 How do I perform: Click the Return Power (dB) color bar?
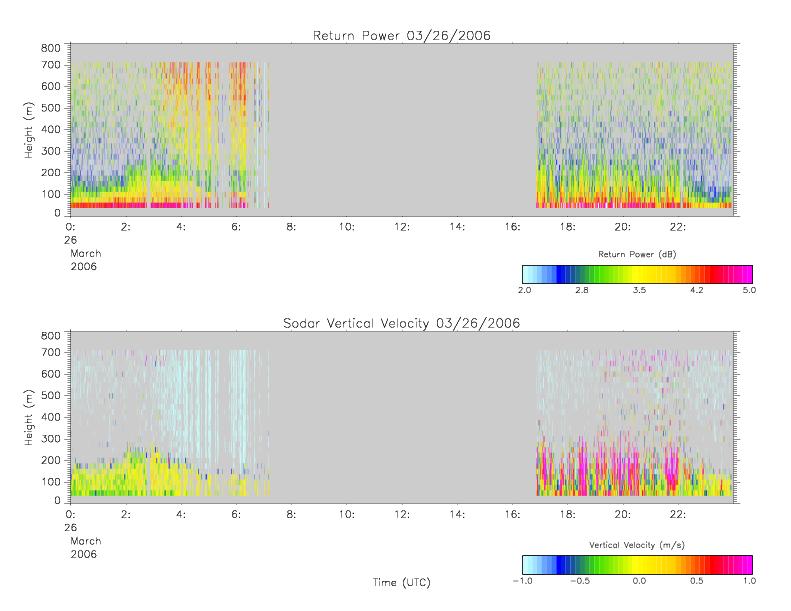coord(637,274)
